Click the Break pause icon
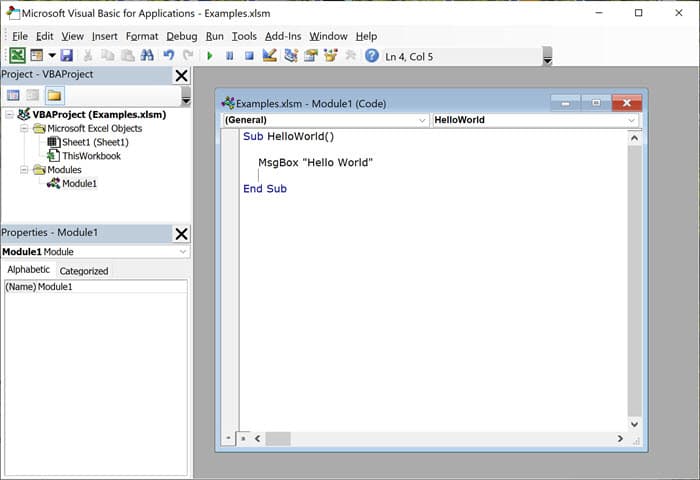This screenshot has width=700, height=480. click(x=229, y=56)
